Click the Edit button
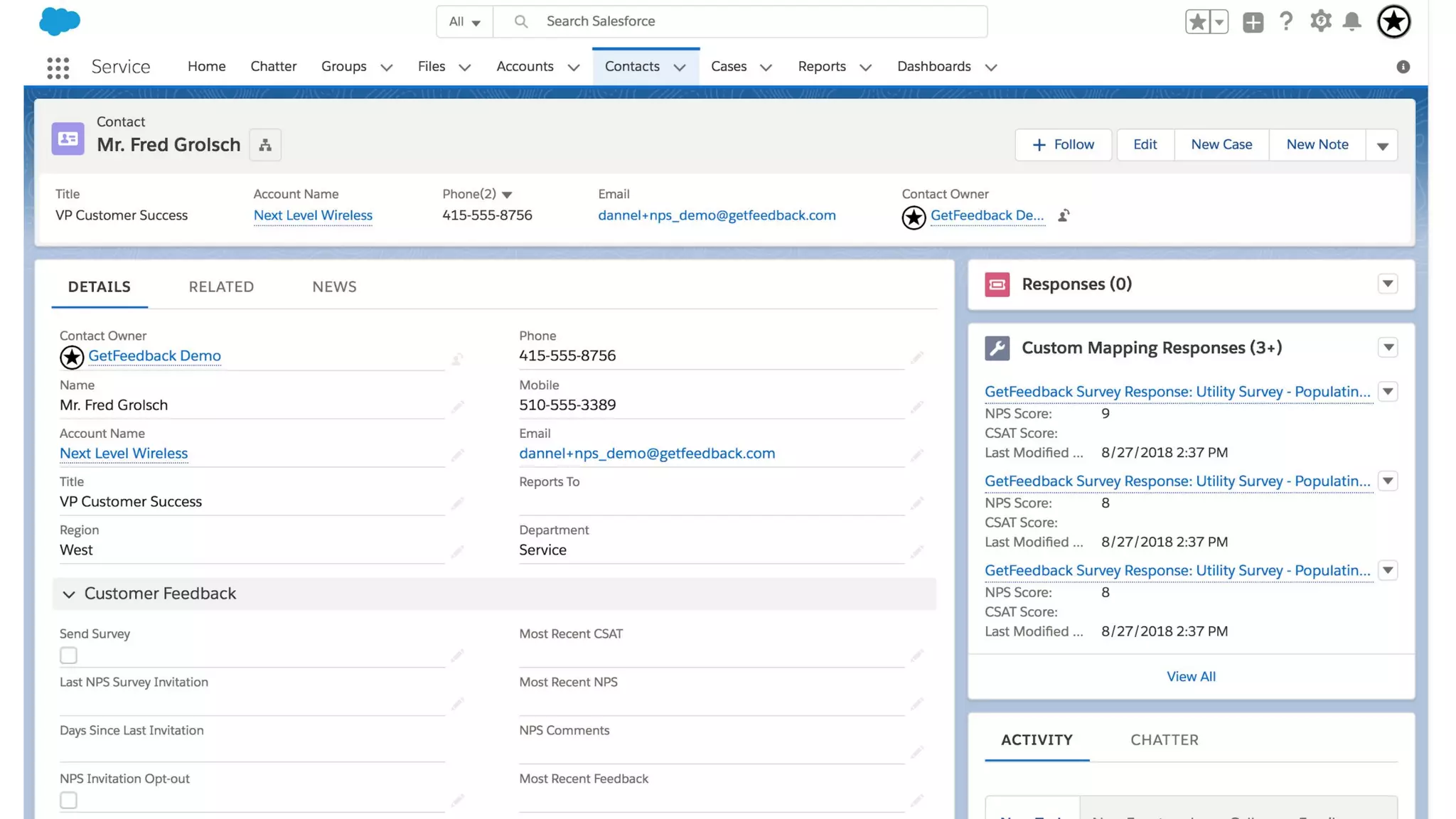 click(x=1145, y=145)
